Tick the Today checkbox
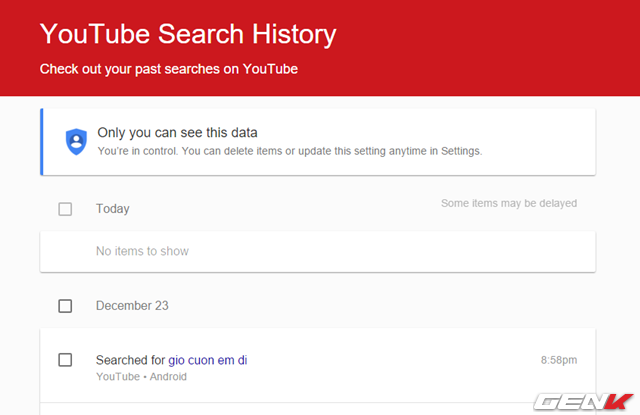Viewport: 640px width, 415px height. pos(65,209)
